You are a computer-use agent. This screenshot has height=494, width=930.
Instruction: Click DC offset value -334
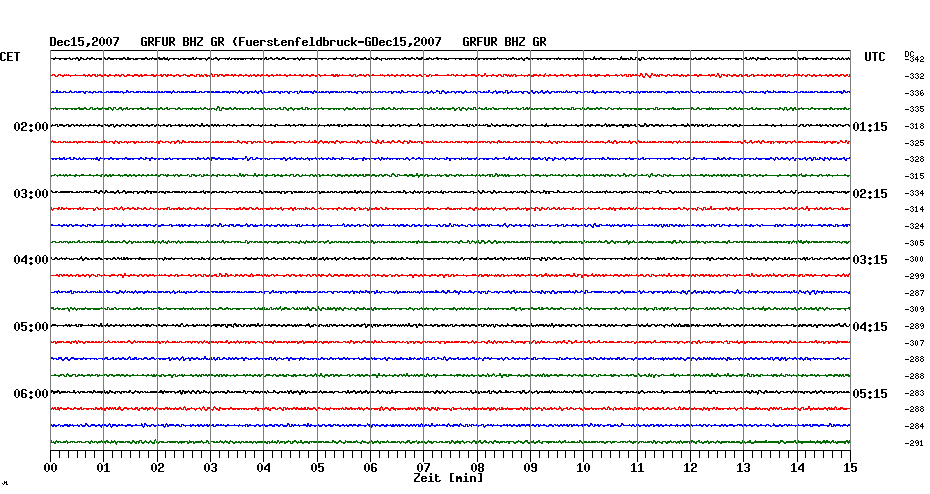[914, 193]
